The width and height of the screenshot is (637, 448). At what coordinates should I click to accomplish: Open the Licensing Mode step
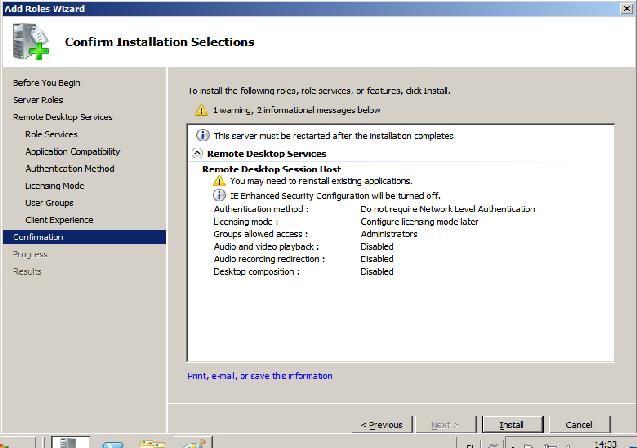click(x=54, y=186)
